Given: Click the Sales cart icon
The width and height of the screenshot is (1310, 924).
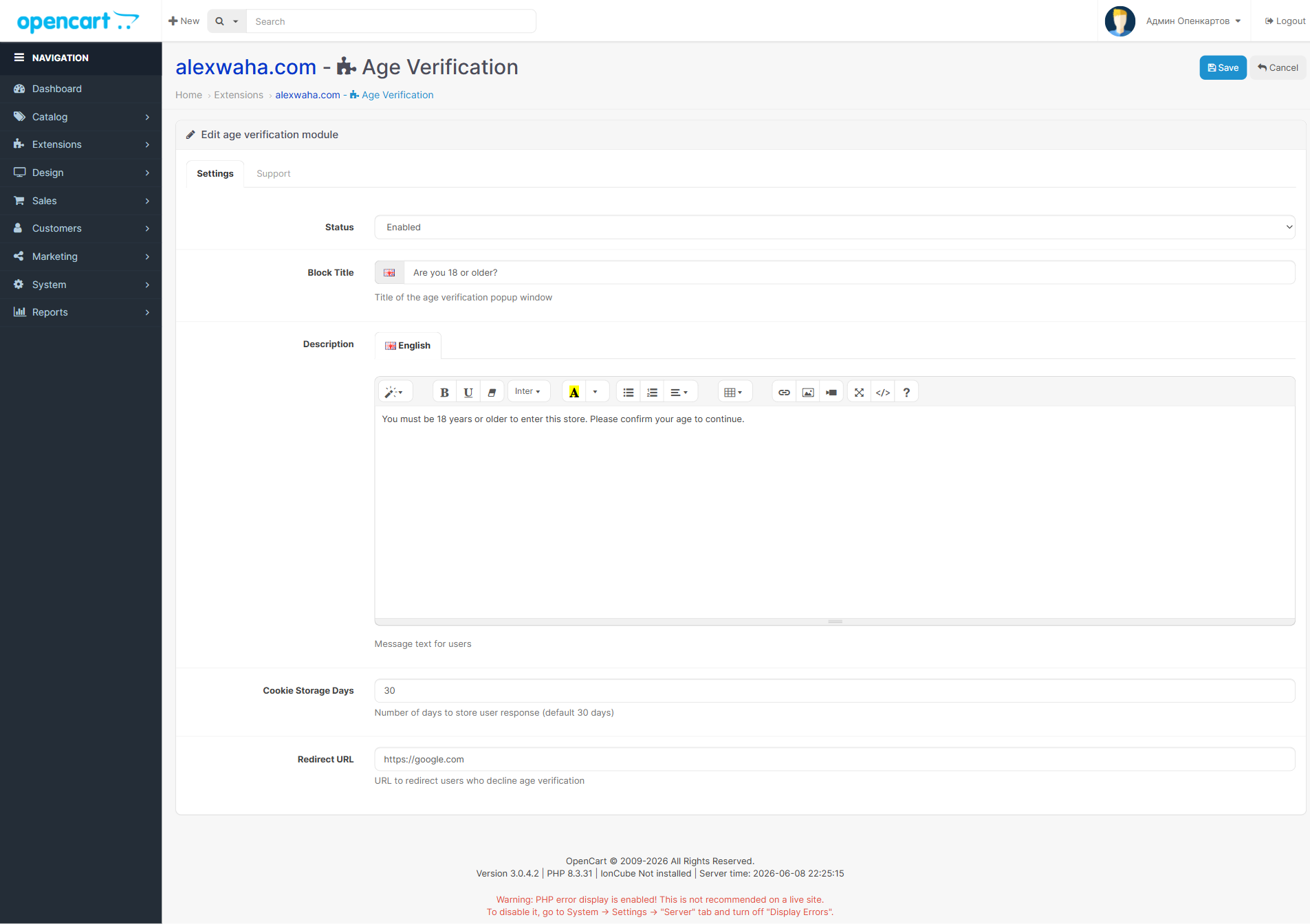Looking at the screenshot, I should (x=19, y=201).
